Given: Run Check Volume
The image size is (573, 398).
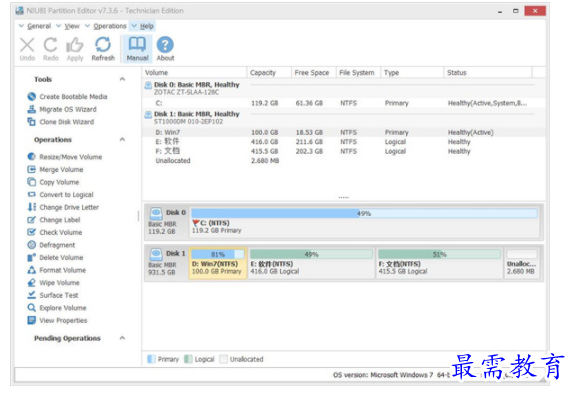Looking at the screenshot, I should point(55,232).
